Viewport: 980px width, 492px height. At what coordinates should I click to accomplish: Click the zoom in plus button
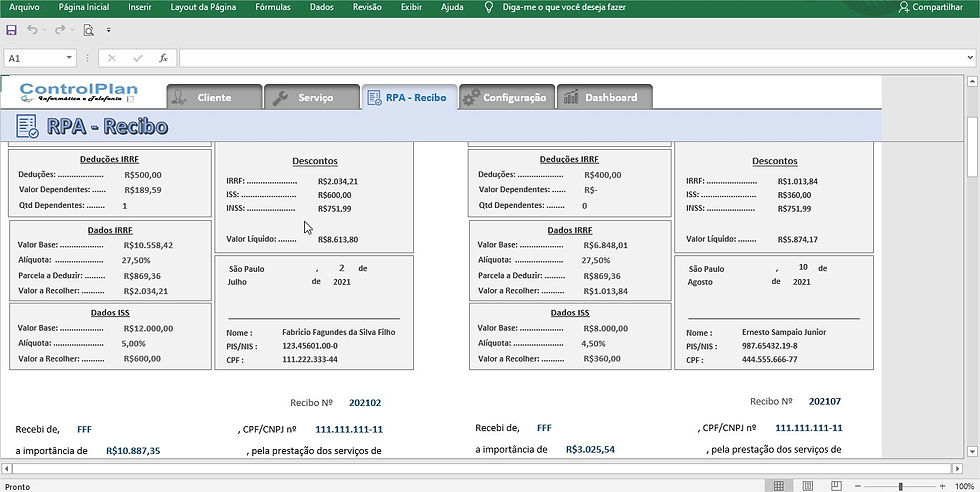[942, 486]
